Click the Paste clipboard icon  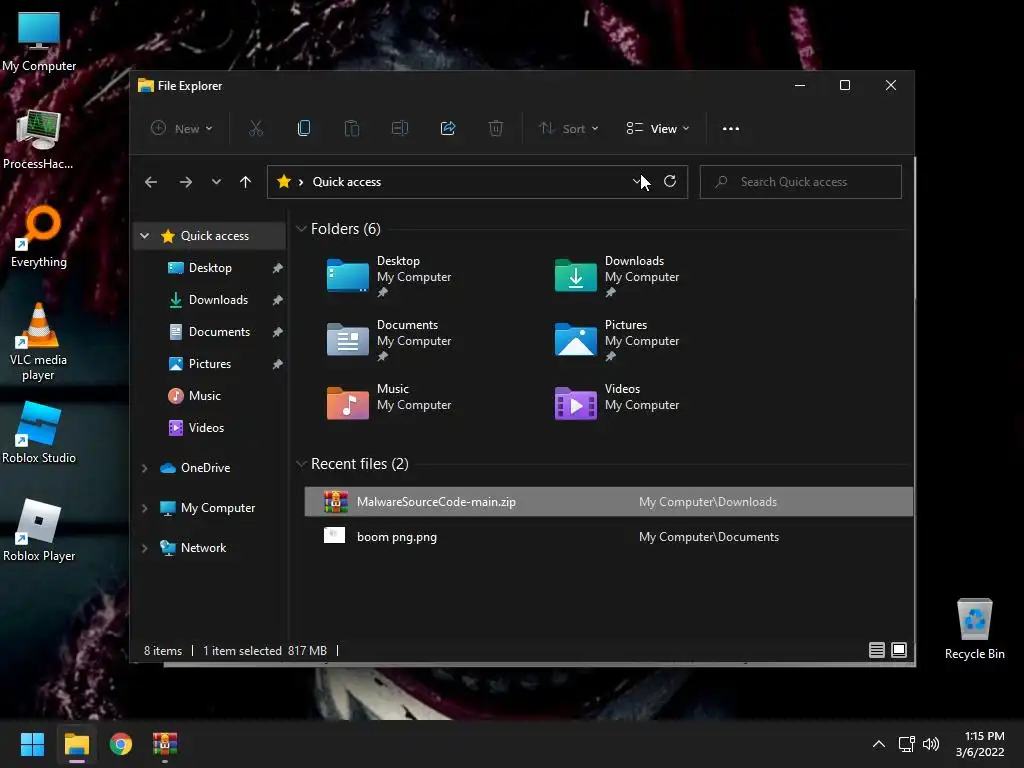pyautogui.click(x=352, y=129)
